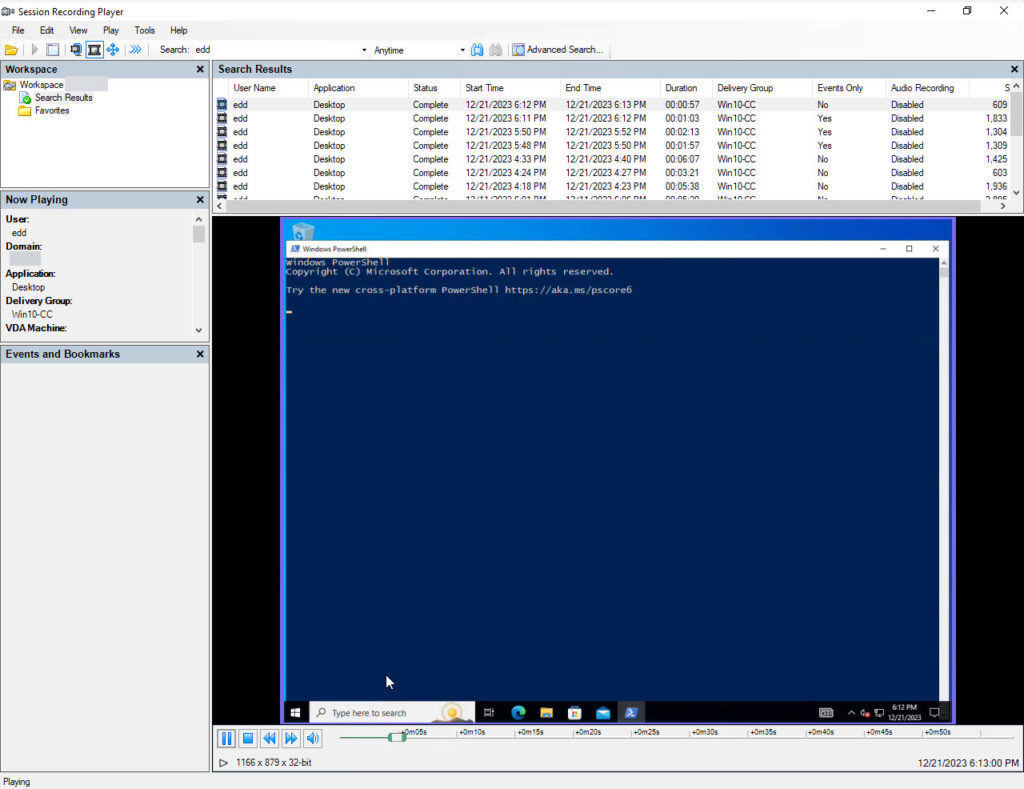Screen dimensions: 1024x789
Task: Click the Play toolbar arrow icon
Action: click(x=35, y=50)
